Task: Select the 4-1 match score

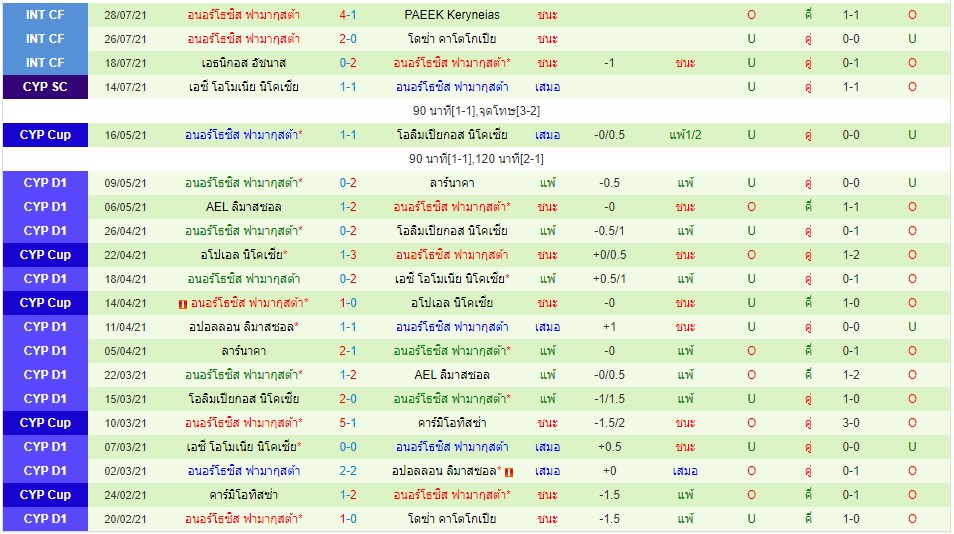Action: click(348, 15)
